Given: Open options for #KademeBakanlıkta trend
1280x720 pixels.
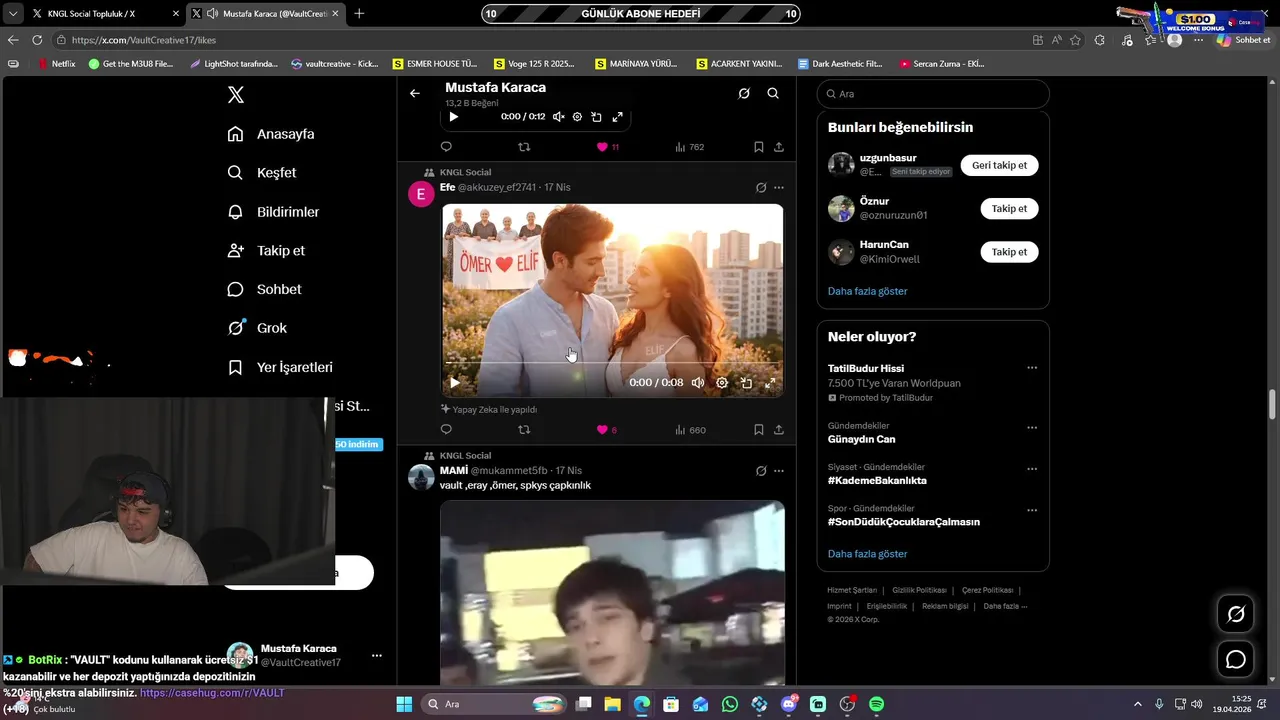Looking at the screenshot, I should pos(1031,468).
